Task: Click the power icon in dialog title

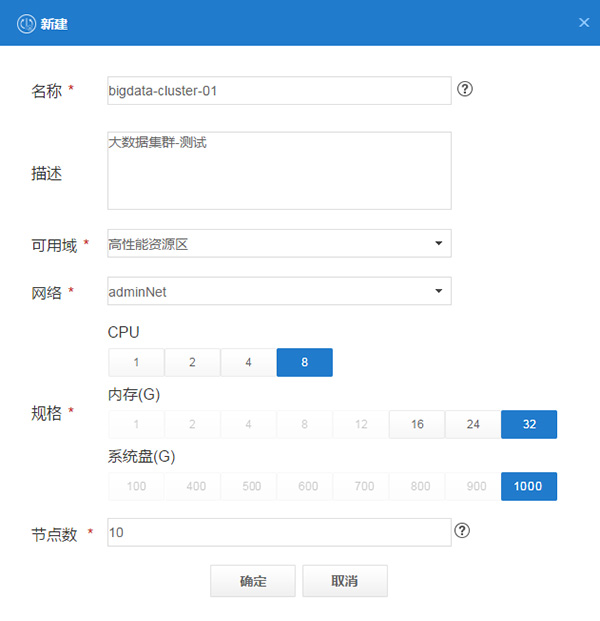Action: 27,23
